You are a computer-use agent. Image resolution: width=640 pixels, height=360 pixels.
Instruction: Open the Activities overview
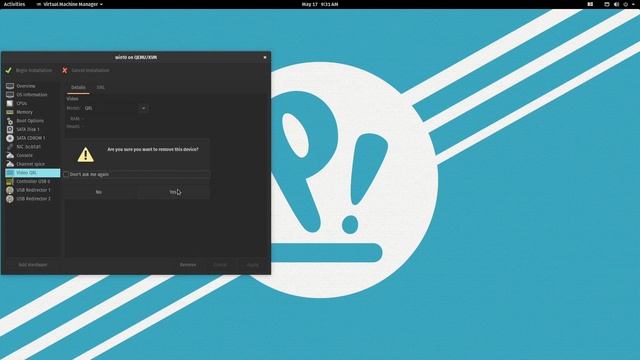click(14, 4)
